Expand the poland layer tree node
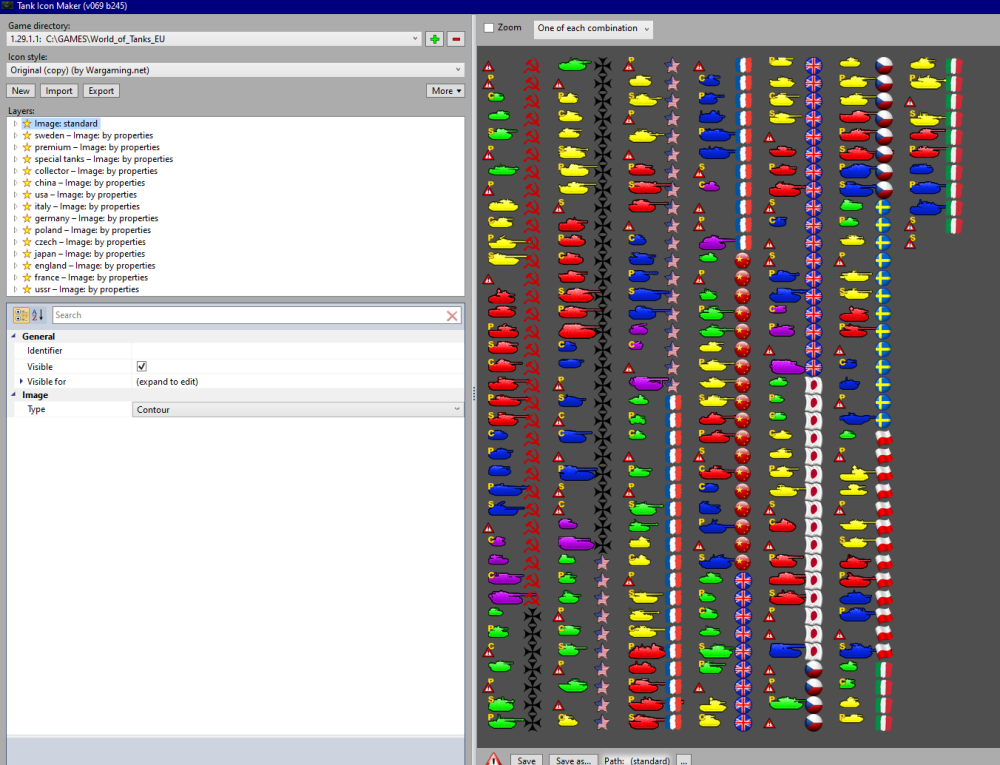Screen dimensions: 1000x765 click(15, 230)
